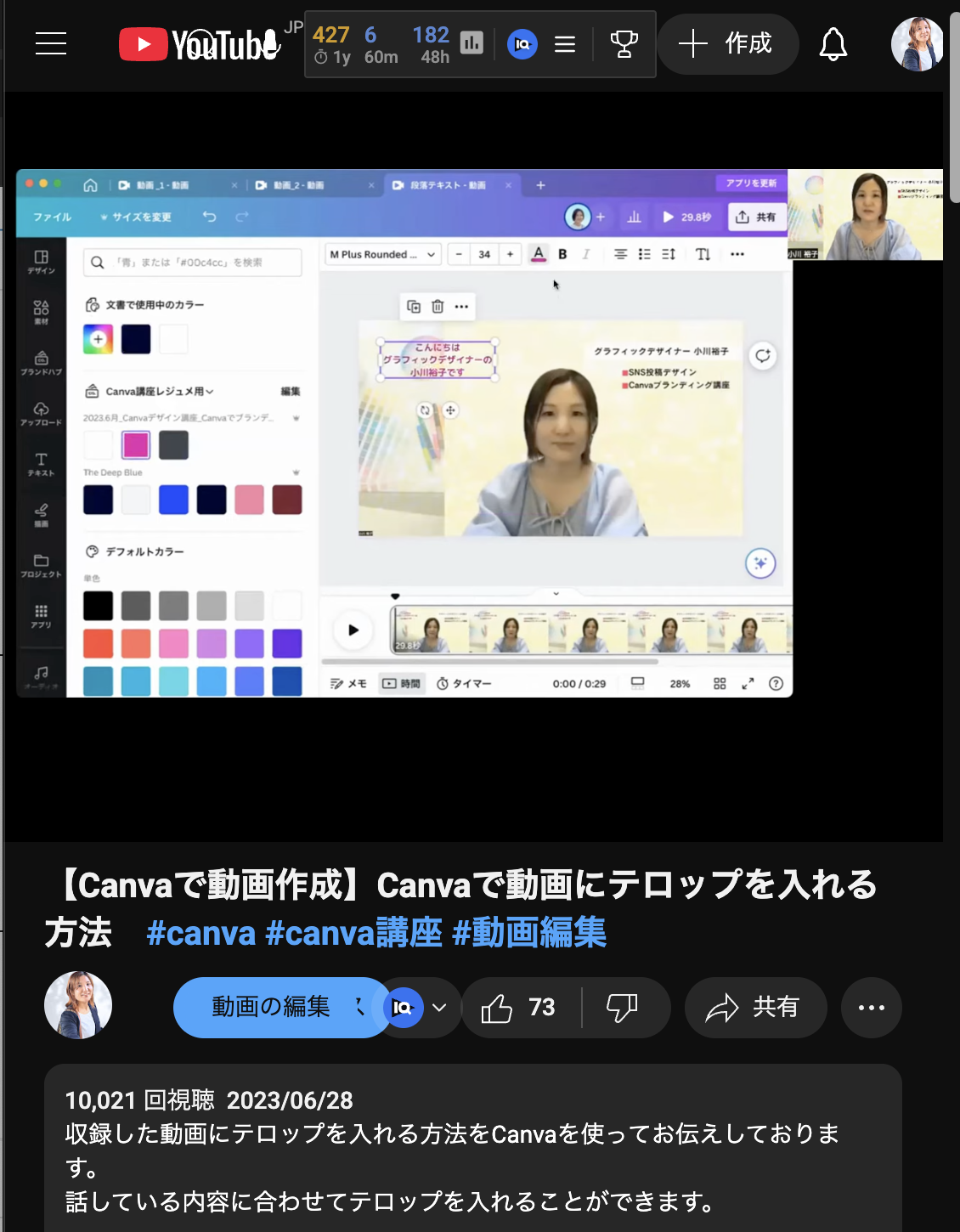In the video, open the デザイン sidebar panel
This screenshot has width=960, height=1232.
[41, 262]
